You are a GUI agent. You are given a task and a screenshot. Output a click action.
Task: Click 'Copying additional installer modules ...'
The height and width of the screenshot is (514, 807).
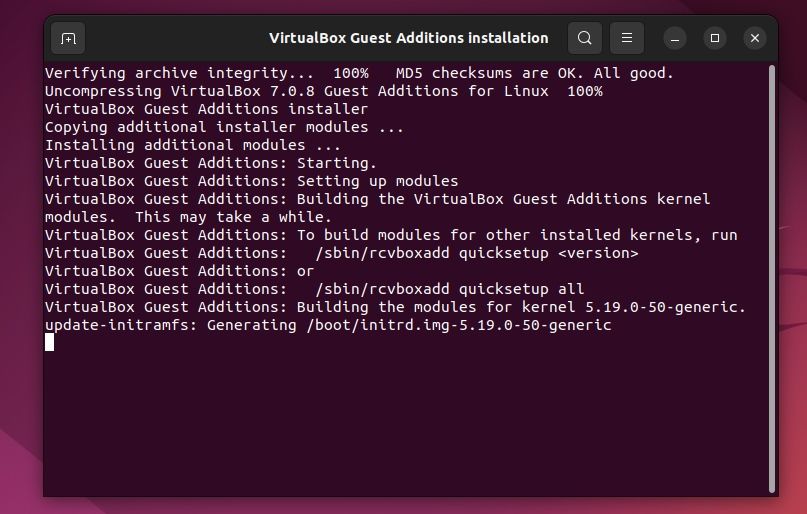[x=224, y=127]
